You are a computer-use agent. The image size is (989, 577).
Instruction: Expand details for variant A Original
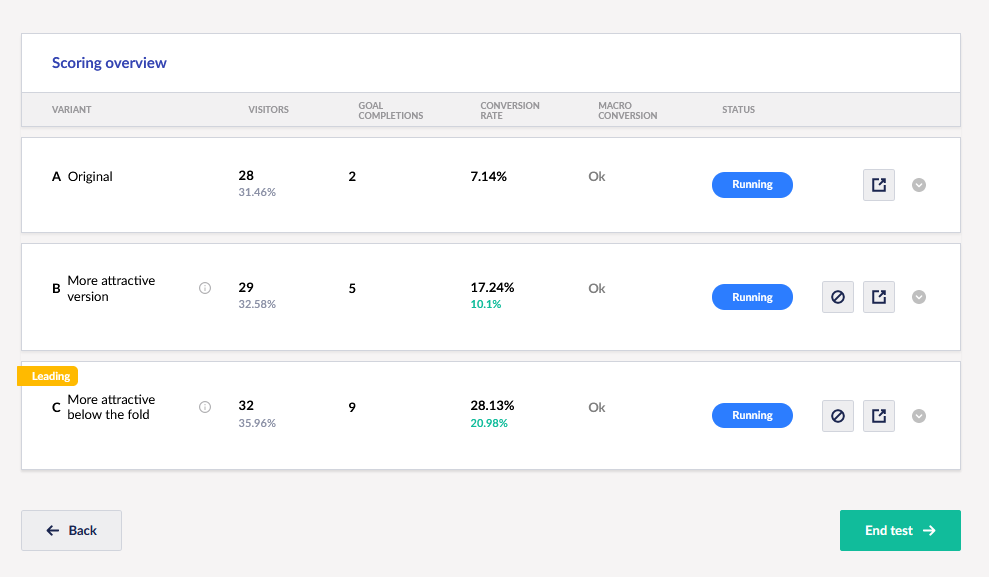918,184
